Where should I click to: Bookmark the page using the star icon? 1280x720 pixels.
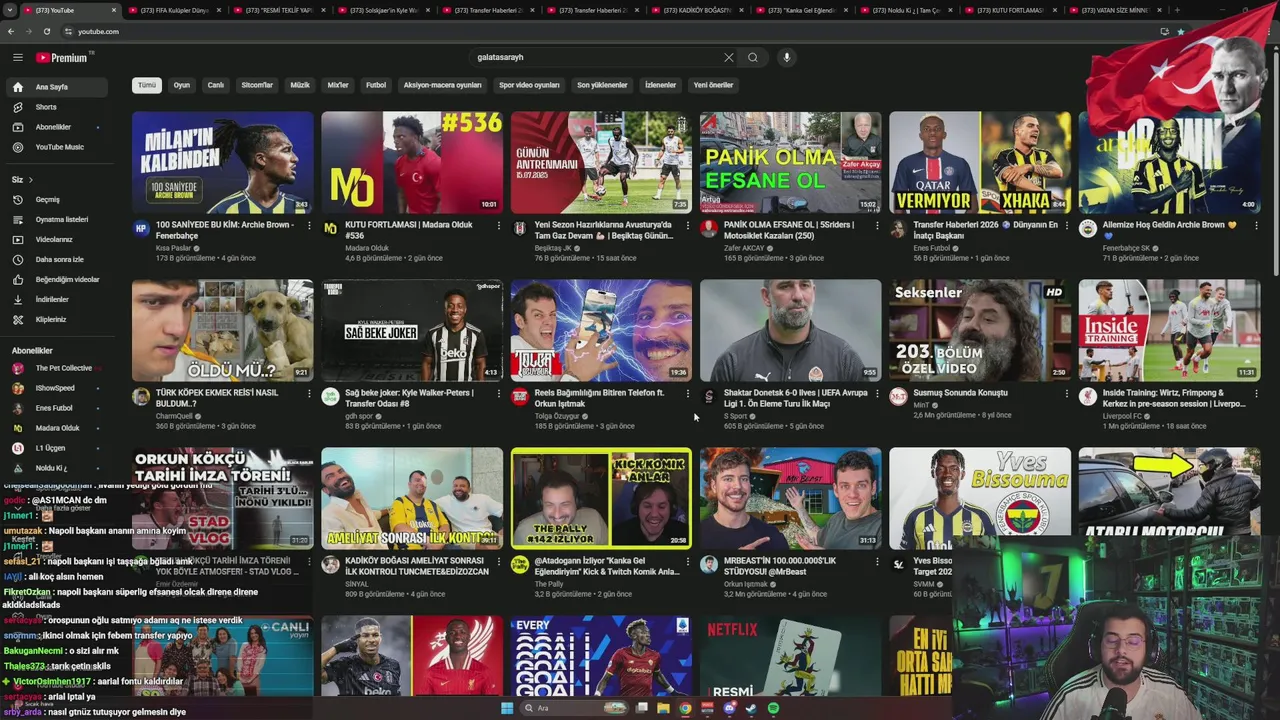coord(1180,31)
